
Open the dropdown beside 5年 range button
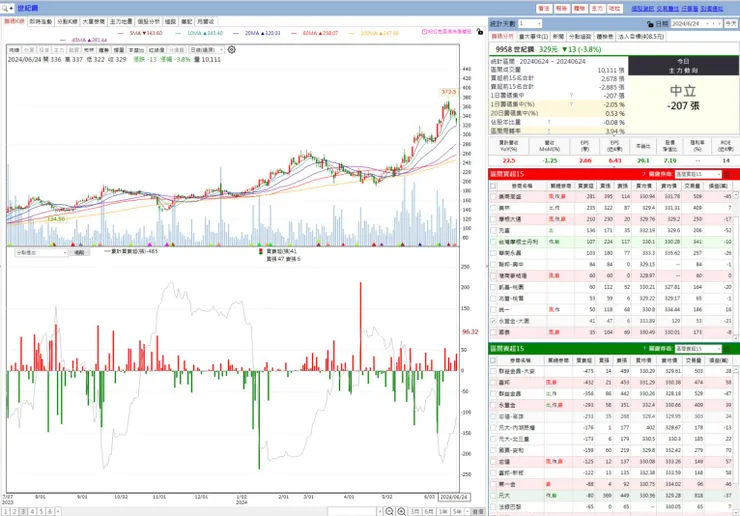468,511
